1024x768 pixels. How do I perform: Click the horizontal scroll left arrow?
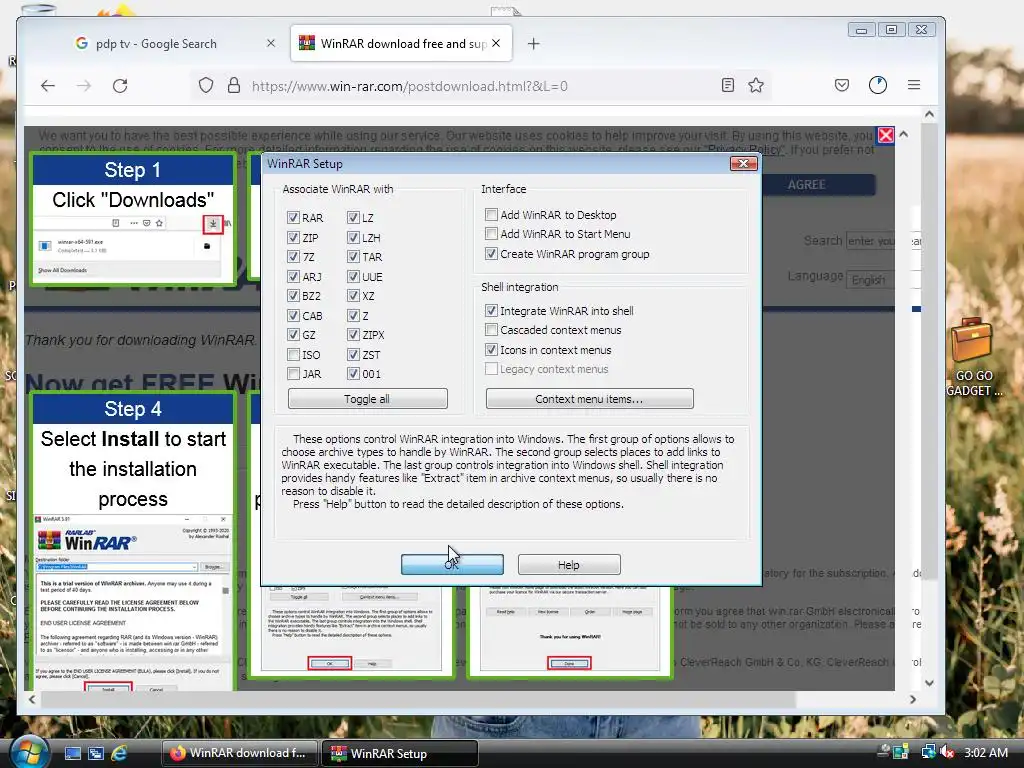pos(32,699)
